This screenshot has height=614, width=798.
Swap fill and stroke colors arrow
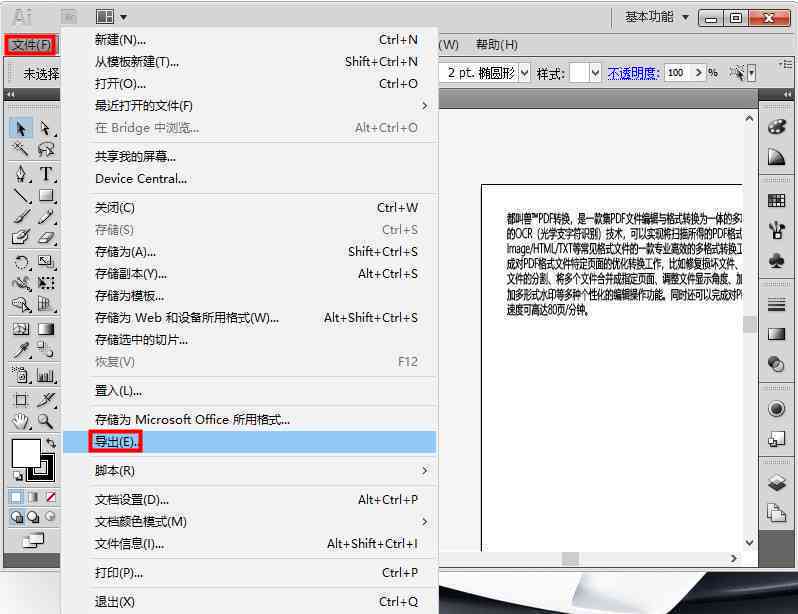point(51,443)
